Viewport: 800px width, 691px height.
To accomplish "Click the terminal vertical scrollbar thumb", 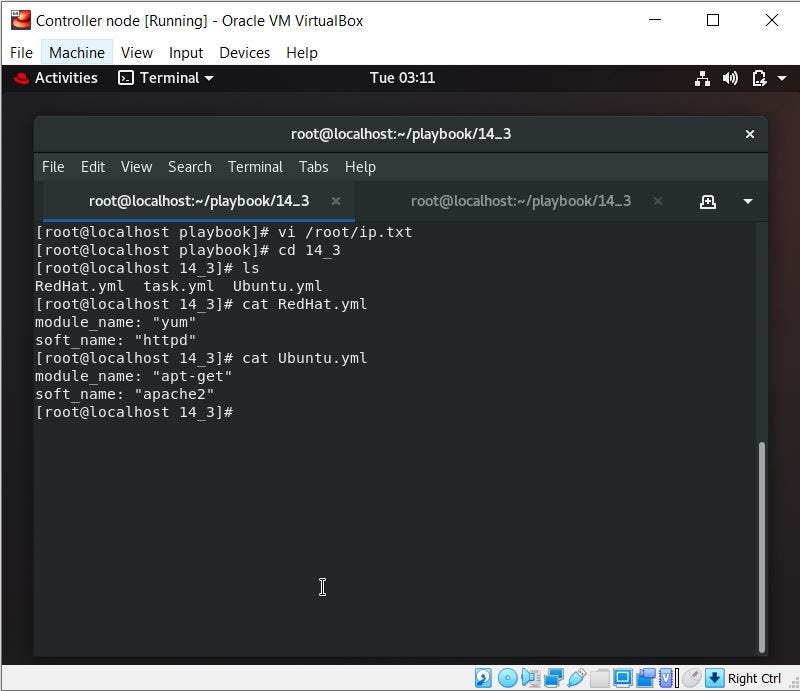I will [762, 547].
